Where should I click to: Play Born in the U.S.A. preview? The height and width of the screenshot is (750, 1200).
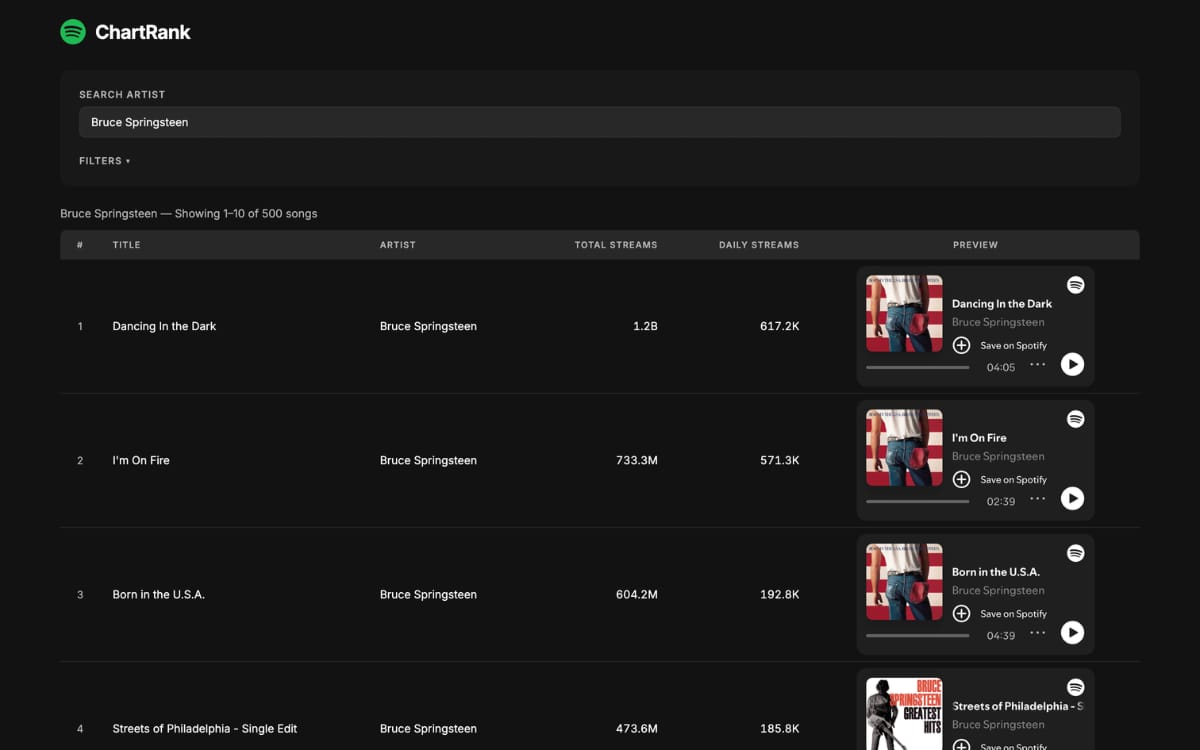click(x=1072, y=632)
